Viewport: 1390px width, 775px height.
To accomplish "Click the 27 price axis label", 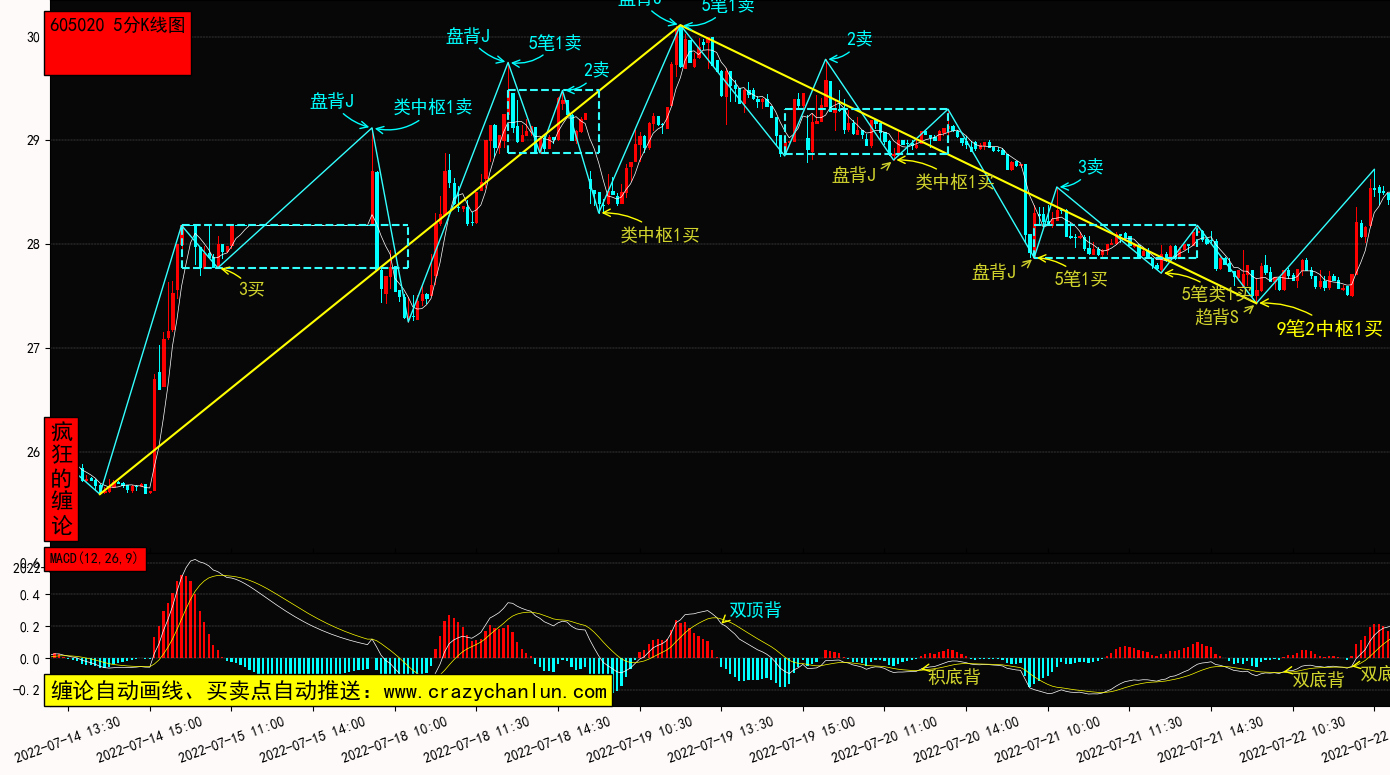I will coord(33,348).
